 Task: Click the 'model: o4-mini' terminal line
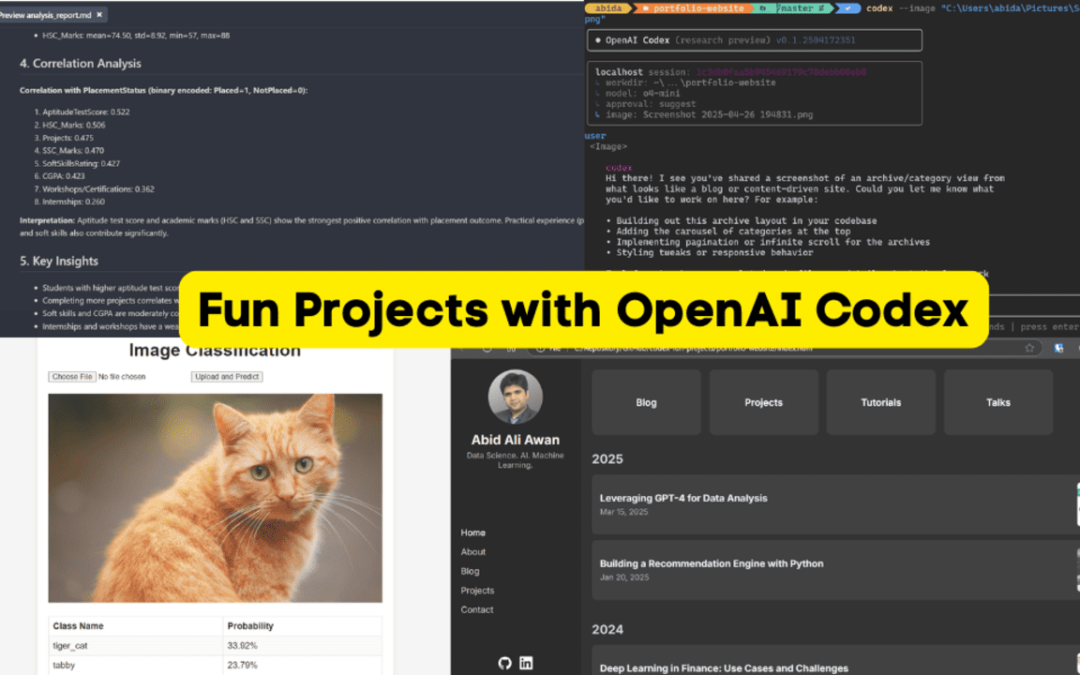(638, 93)
